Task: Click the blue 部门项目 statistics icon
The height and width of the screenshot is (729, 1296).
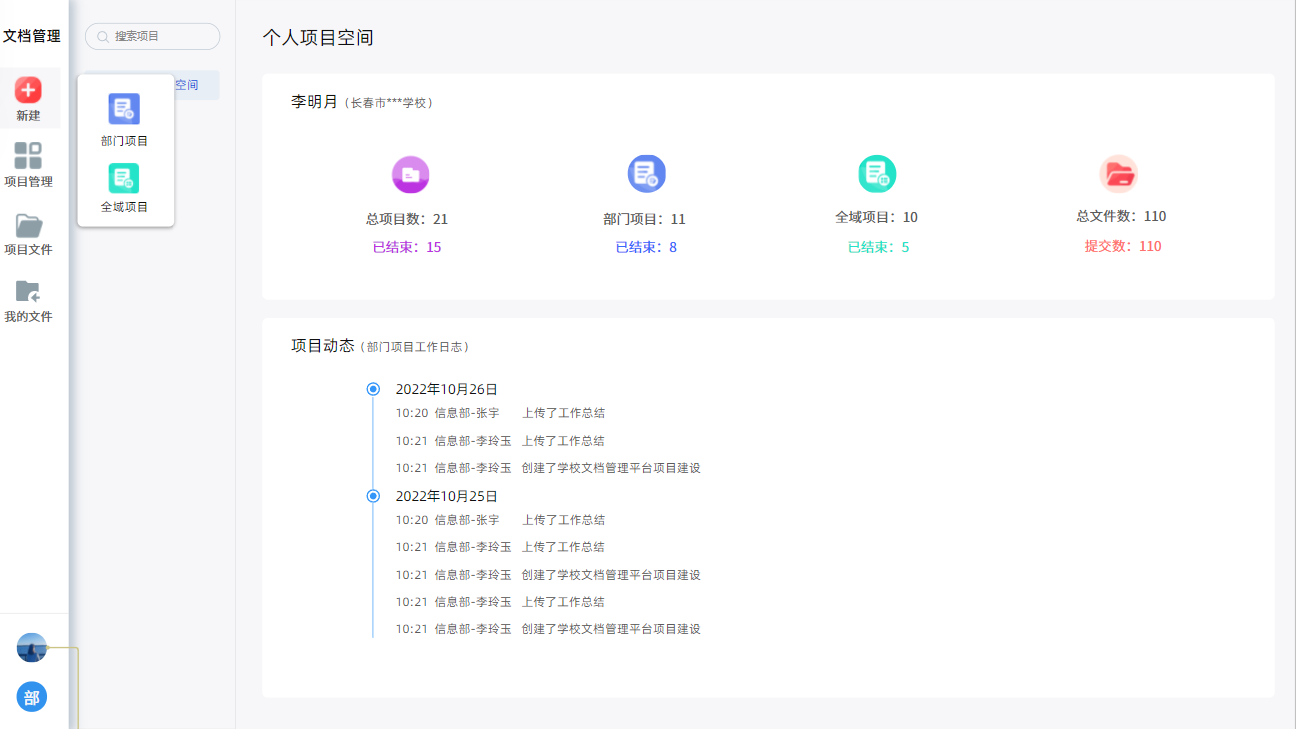Action: pos(646,174)
